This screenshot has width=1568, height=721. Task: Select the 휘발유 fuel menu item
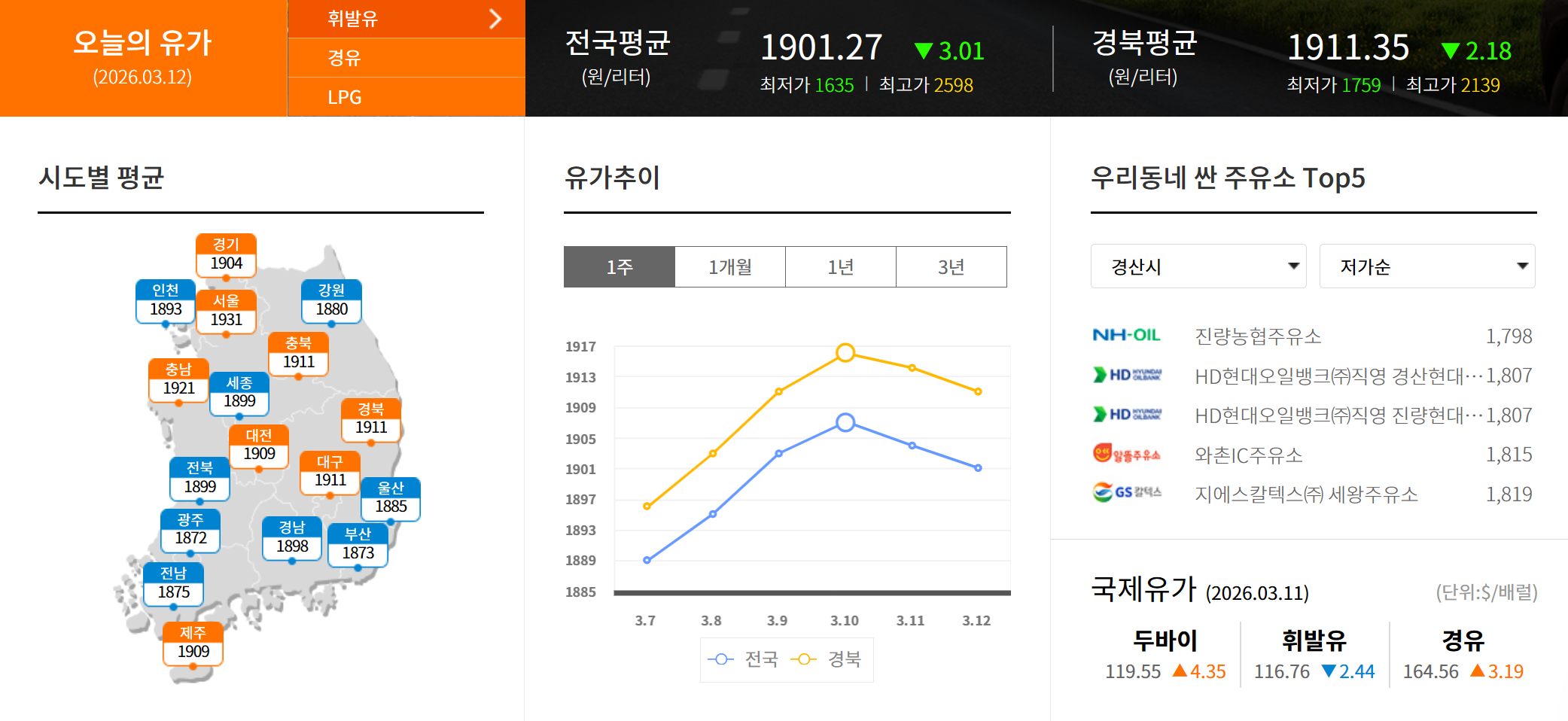[x=406, y=19]
